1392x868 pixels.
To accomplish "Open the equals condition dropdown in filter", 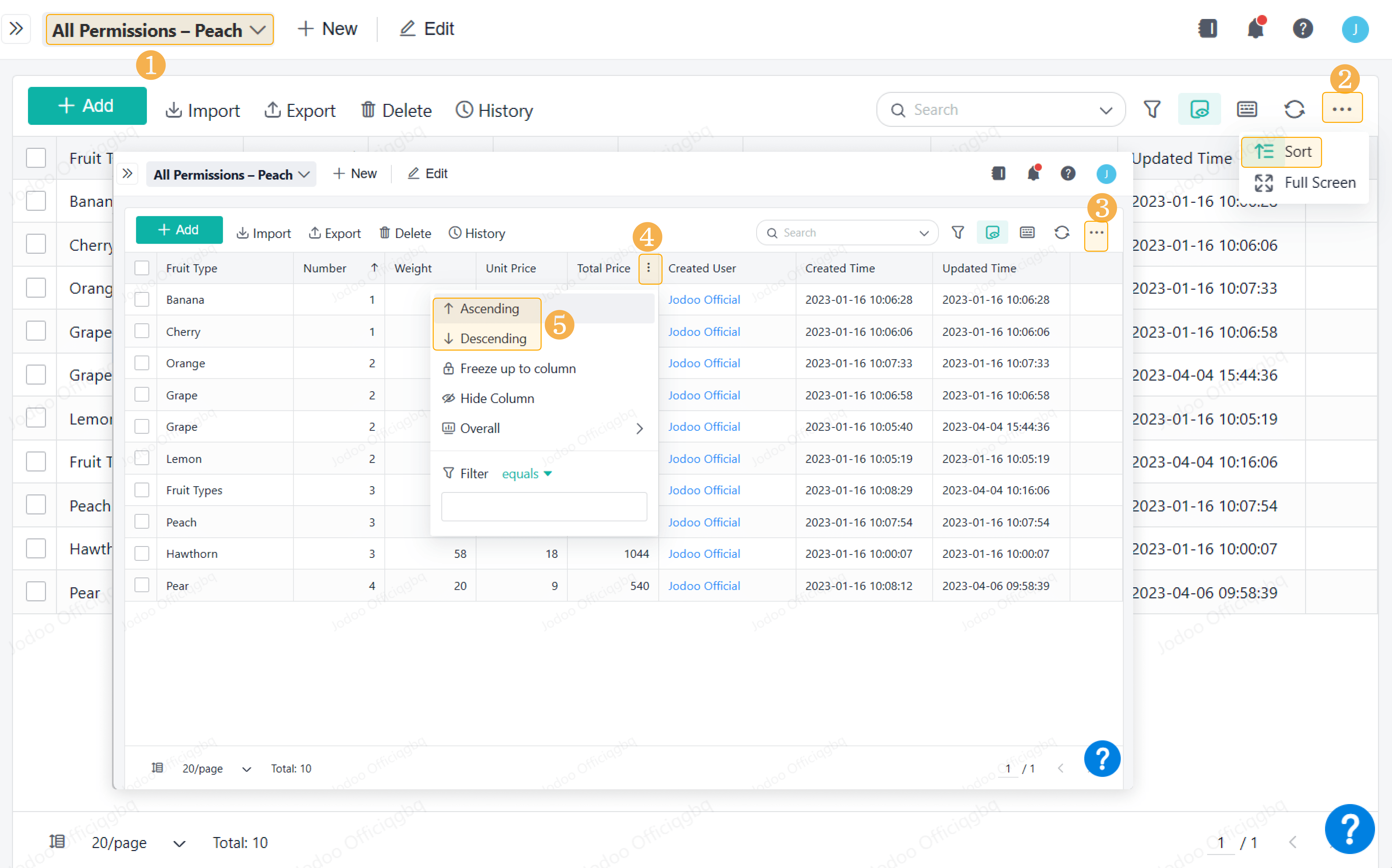I will coord(526,473).
